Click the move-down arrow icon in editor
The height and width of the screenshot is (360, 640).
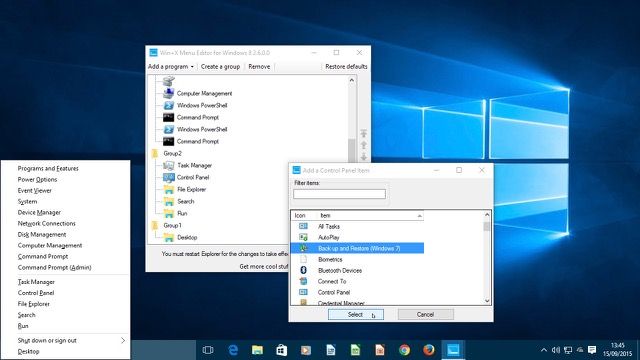(364, 157)
